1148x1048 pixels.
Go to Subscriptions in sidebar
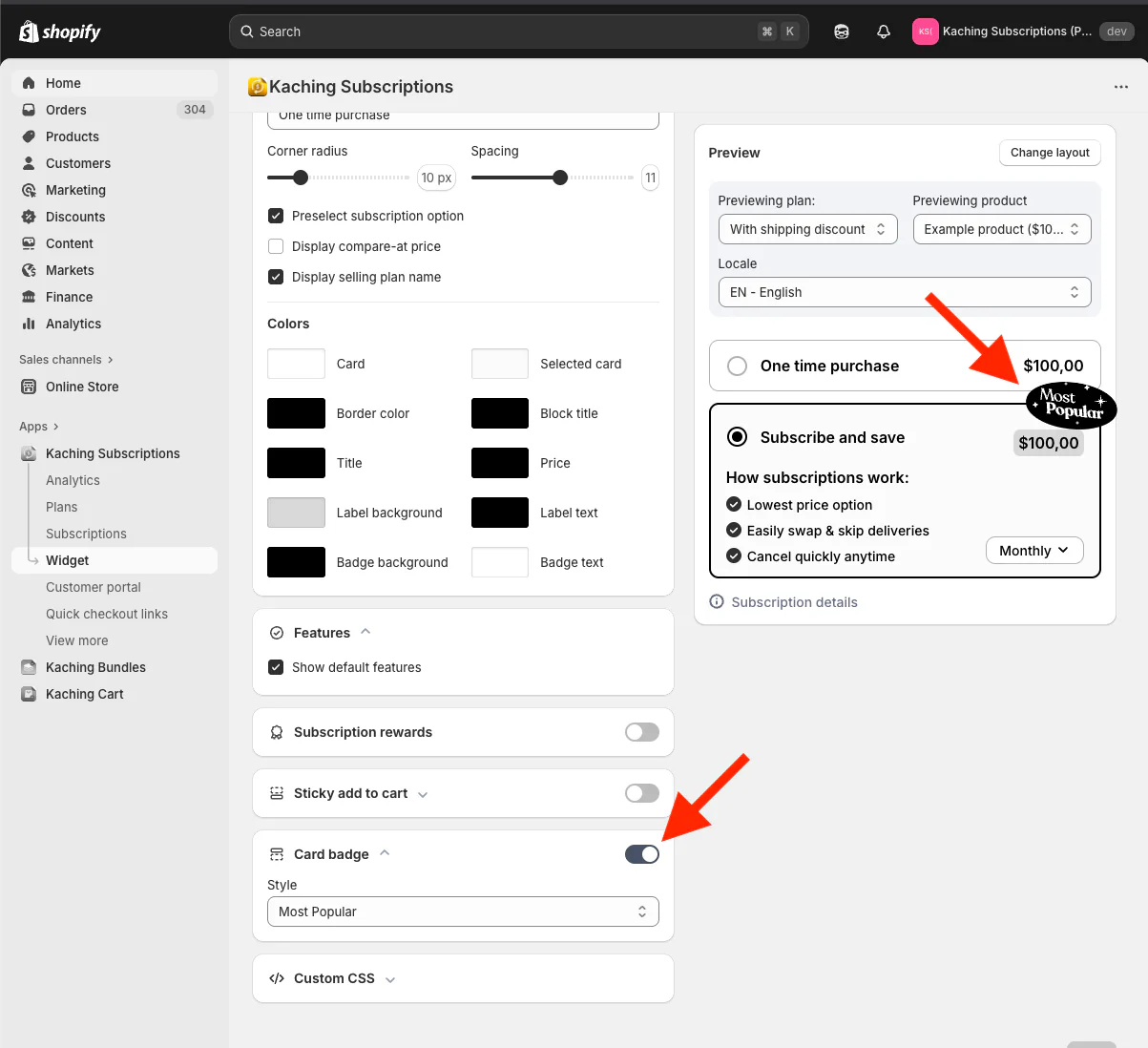(x=86, y=534)
